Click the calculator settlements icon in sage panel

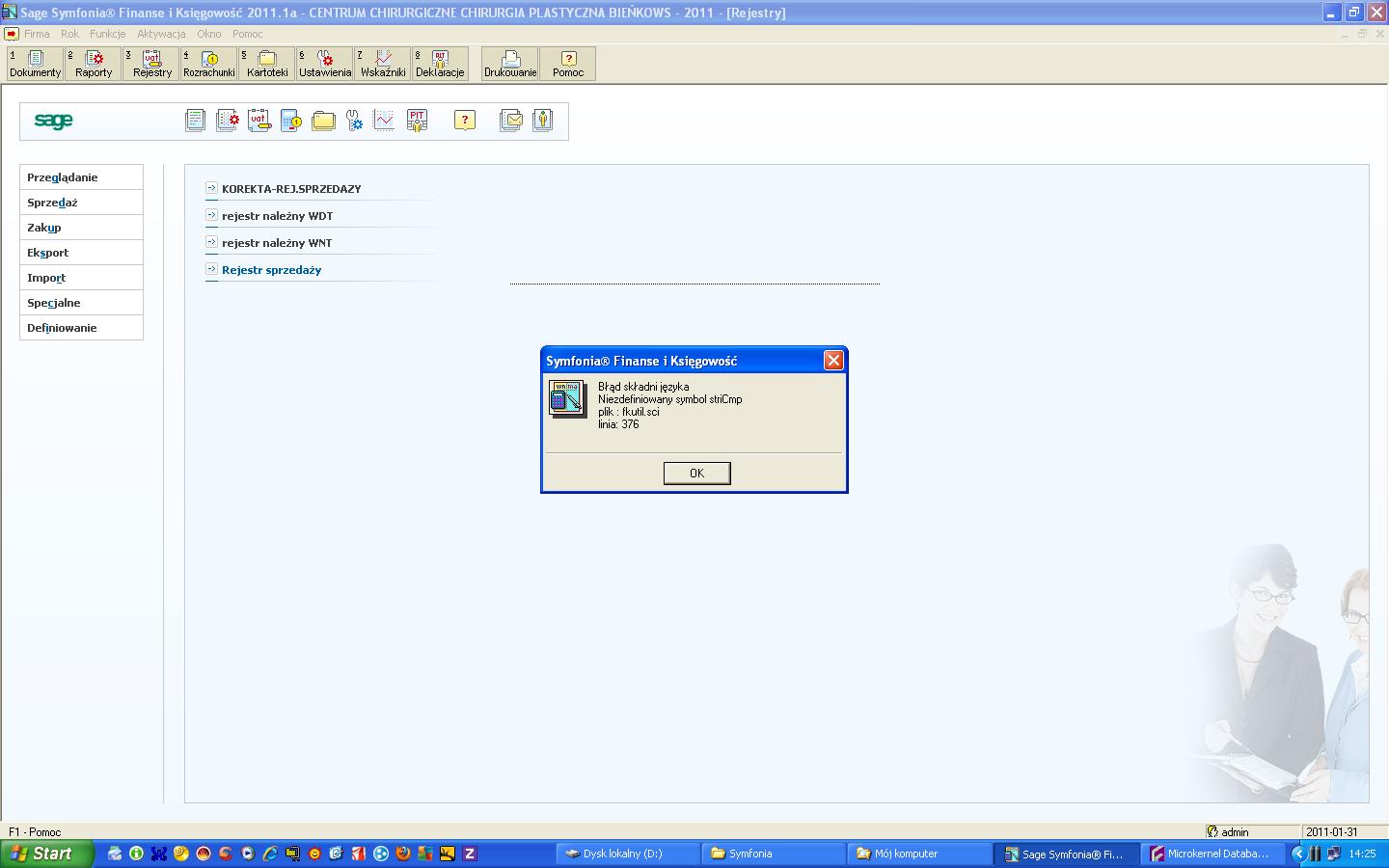pos(290,121)
